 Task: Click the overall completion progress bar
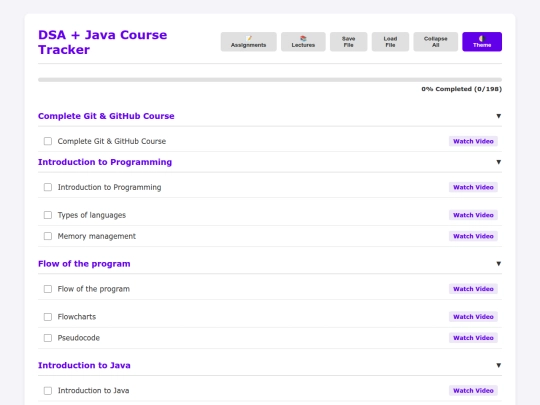[270, 80]
